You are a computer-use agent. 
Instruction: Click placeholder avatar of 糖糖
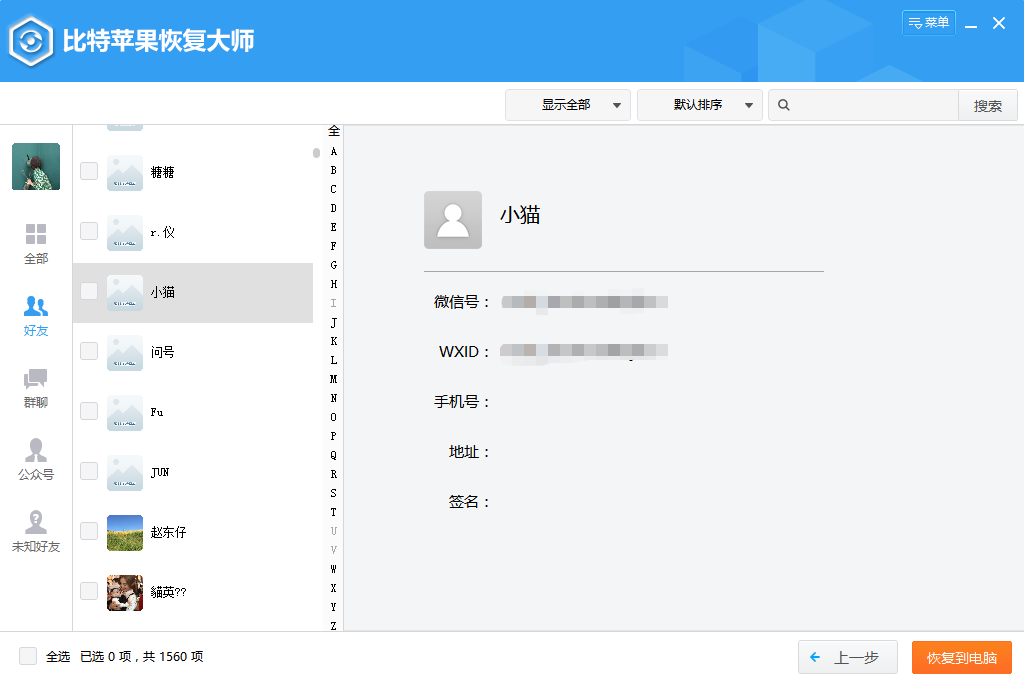point(125,172)
